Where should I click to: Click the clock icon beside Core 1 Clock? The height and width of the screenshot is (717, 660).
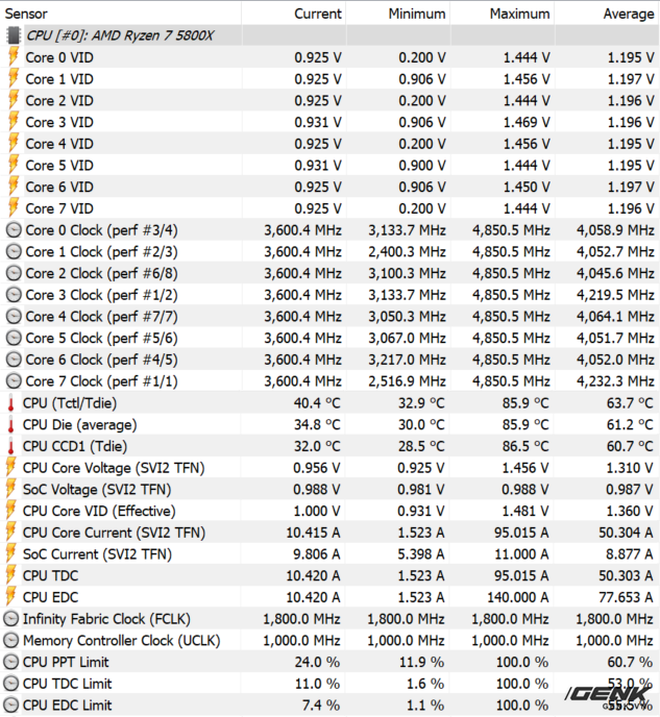(x=14, y=251)
